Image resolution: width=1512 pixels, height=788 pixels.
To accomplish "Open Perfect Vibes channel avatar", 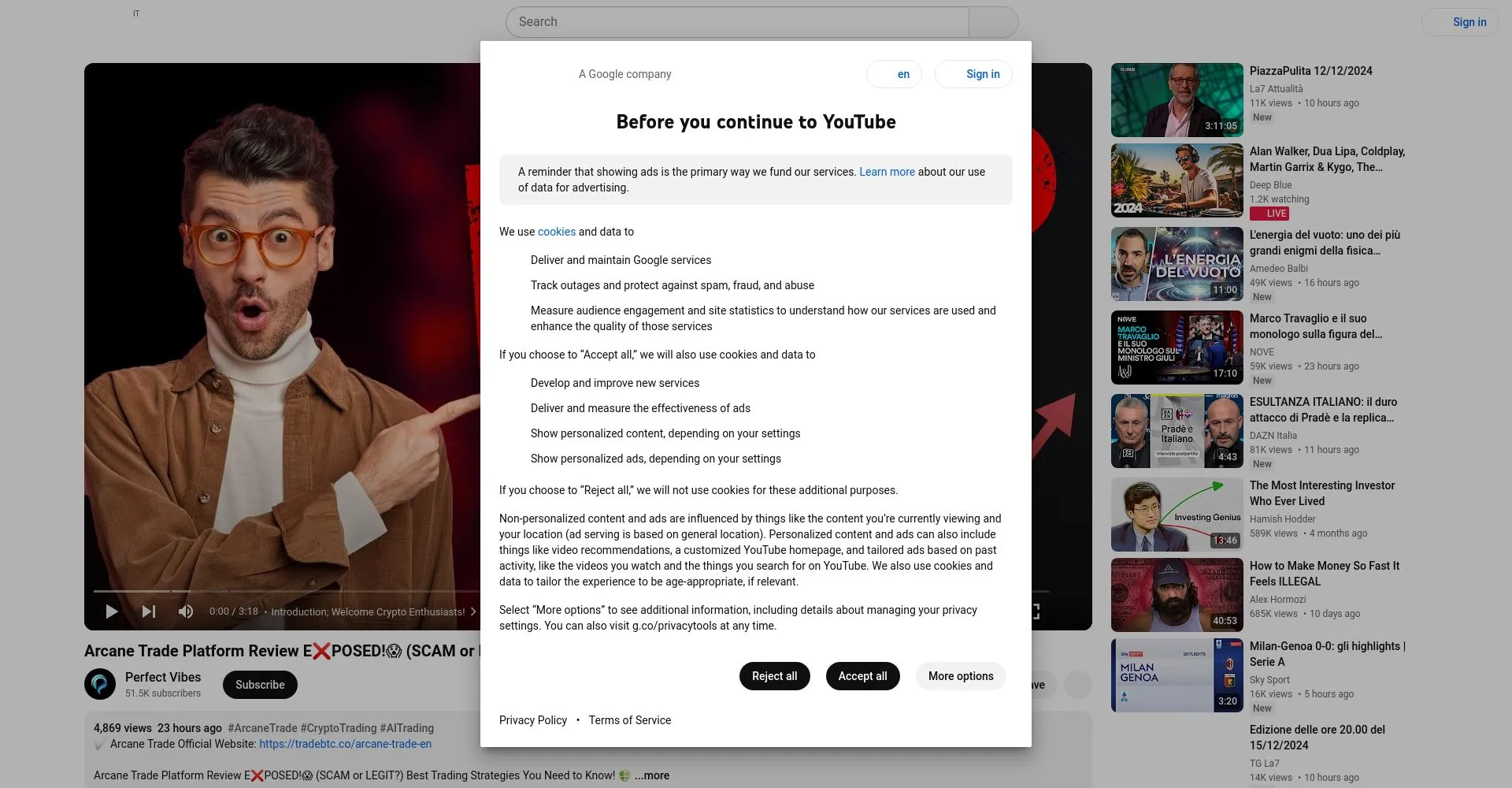I will (x=100, y=684).
